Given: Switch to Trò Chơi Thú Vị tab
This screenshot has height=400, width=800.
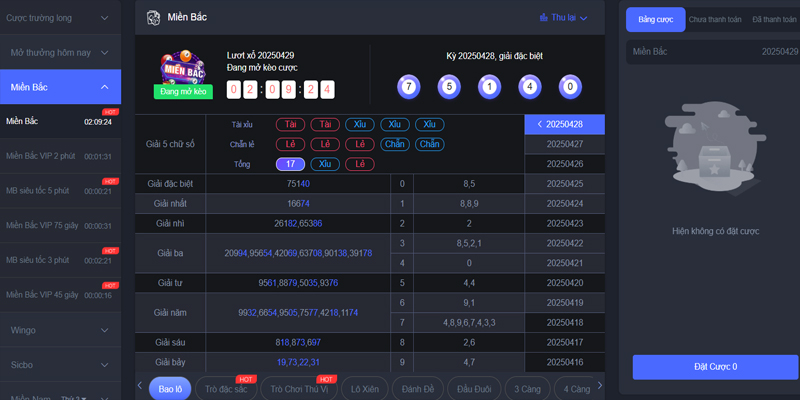Looking at the screenshot, I should click(x=299, y=389).
